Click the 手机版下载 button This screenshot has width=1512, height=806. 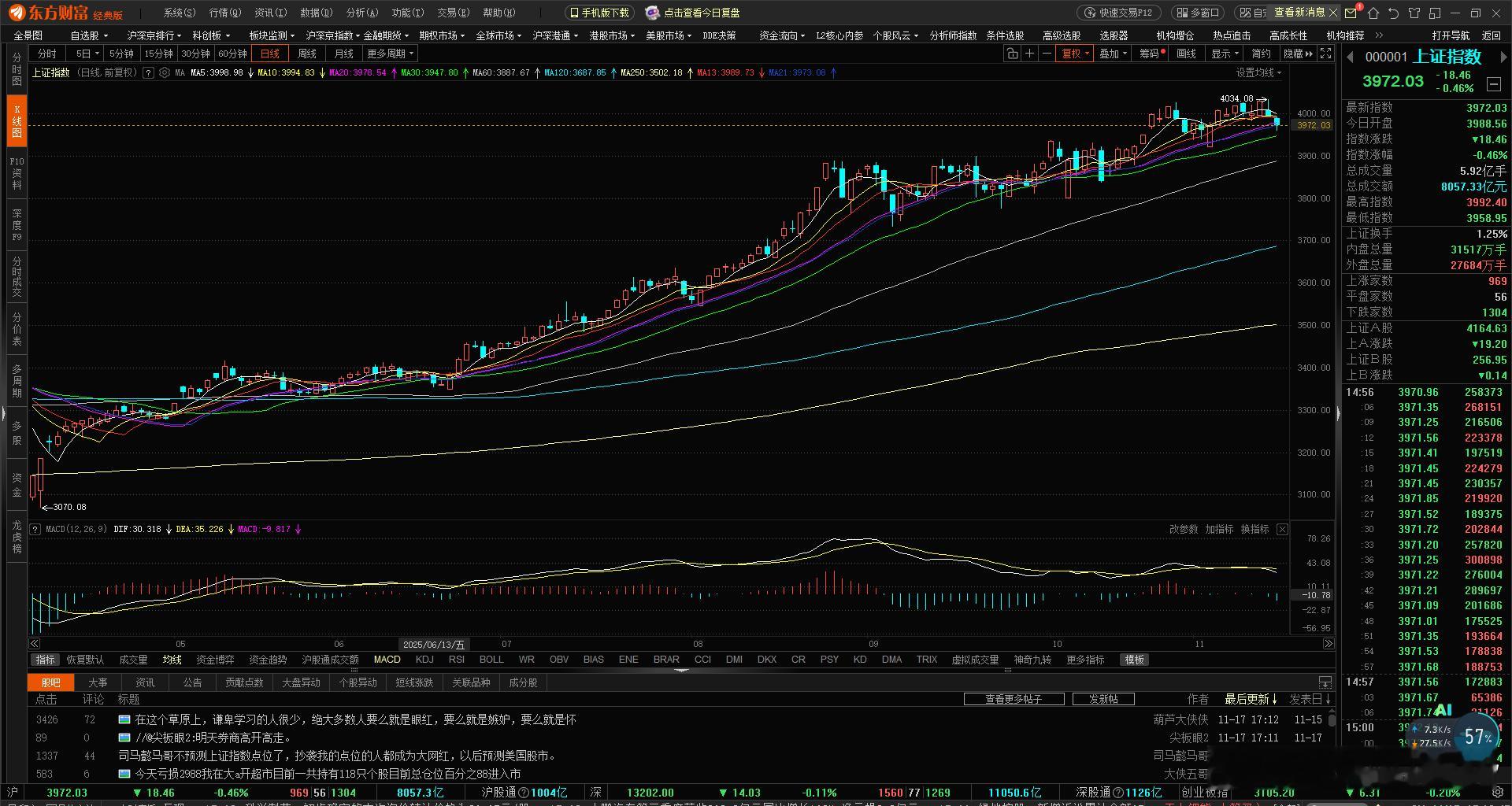[x=599, y=13]
